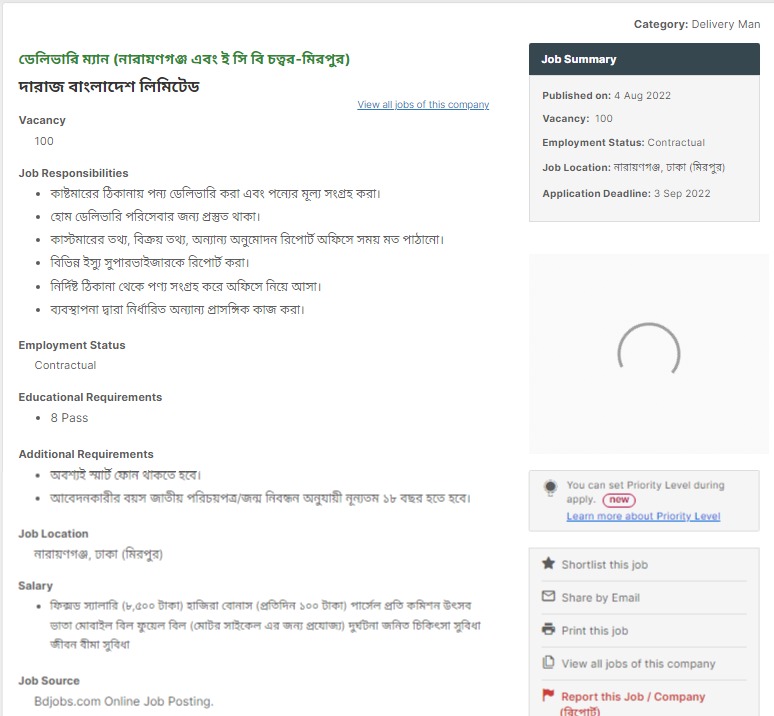Click the Job Location heading on left

click(x=53, y=534)
